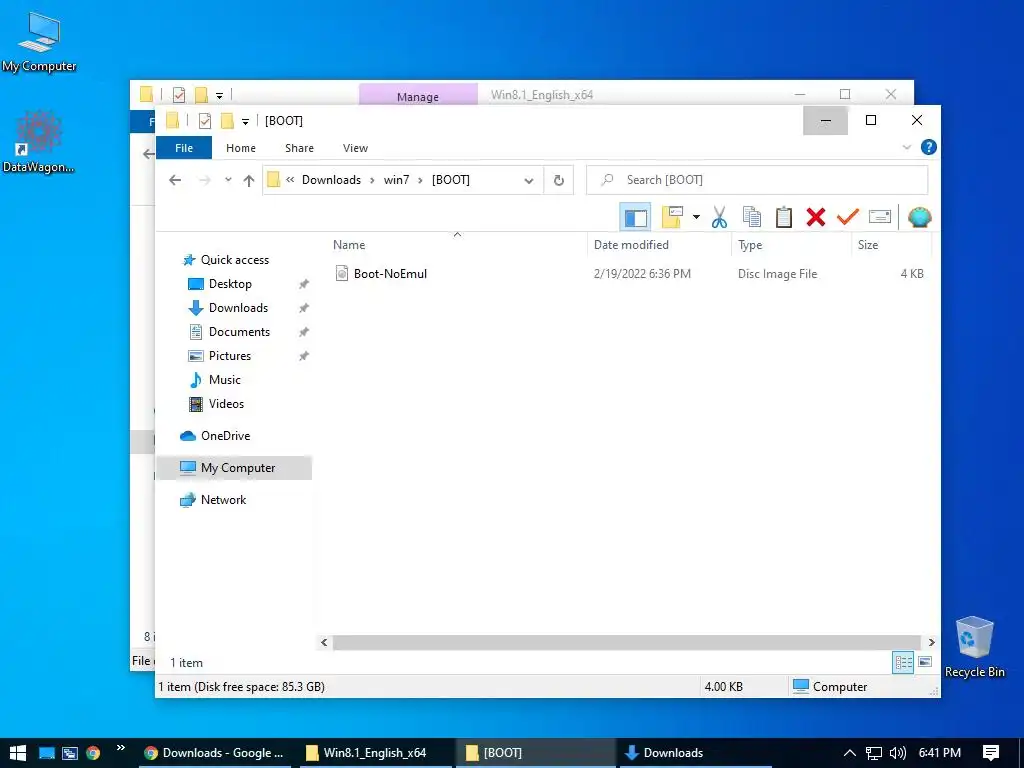Open the Windows Start button
This screenshot has width=1024, height=768.
18,753
